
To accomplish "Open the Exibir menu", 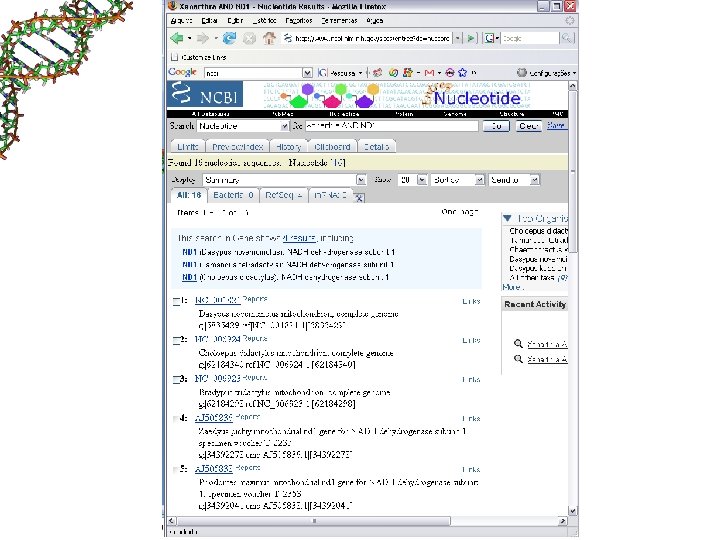I will tap(235, 21).
